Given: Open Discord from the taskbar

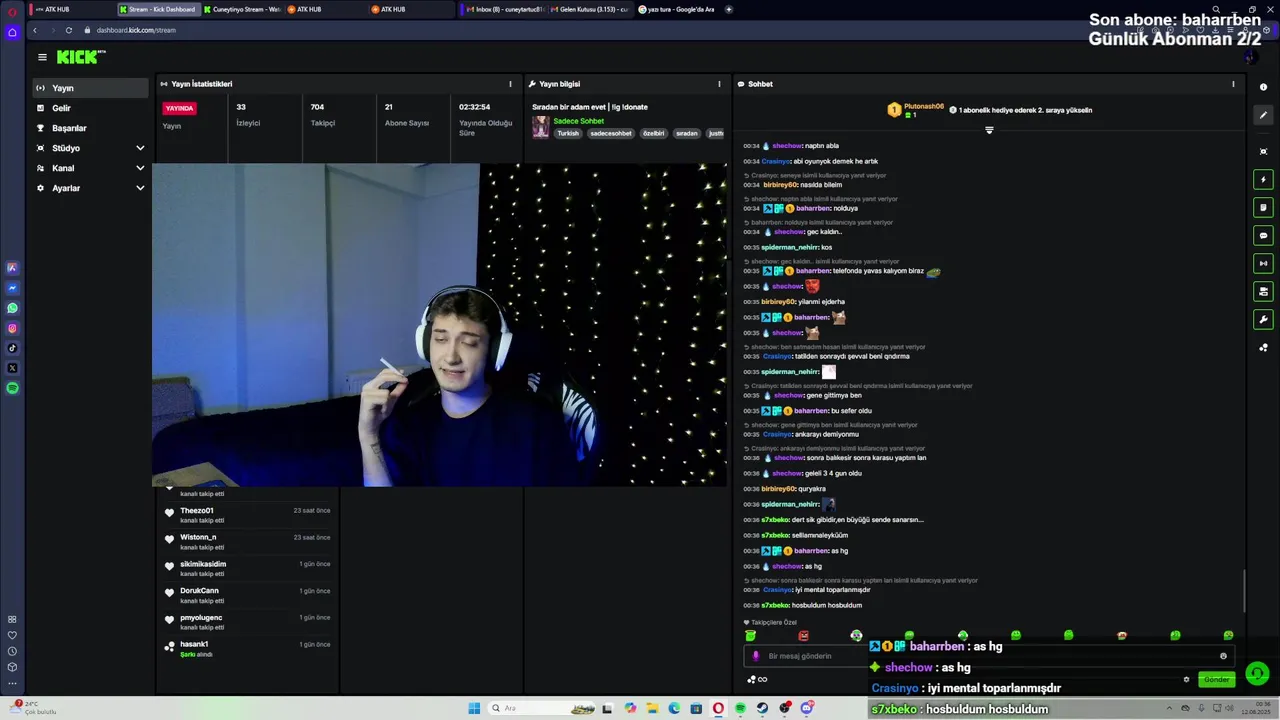Looking at the screenshot, I should (x=807, y=708).
